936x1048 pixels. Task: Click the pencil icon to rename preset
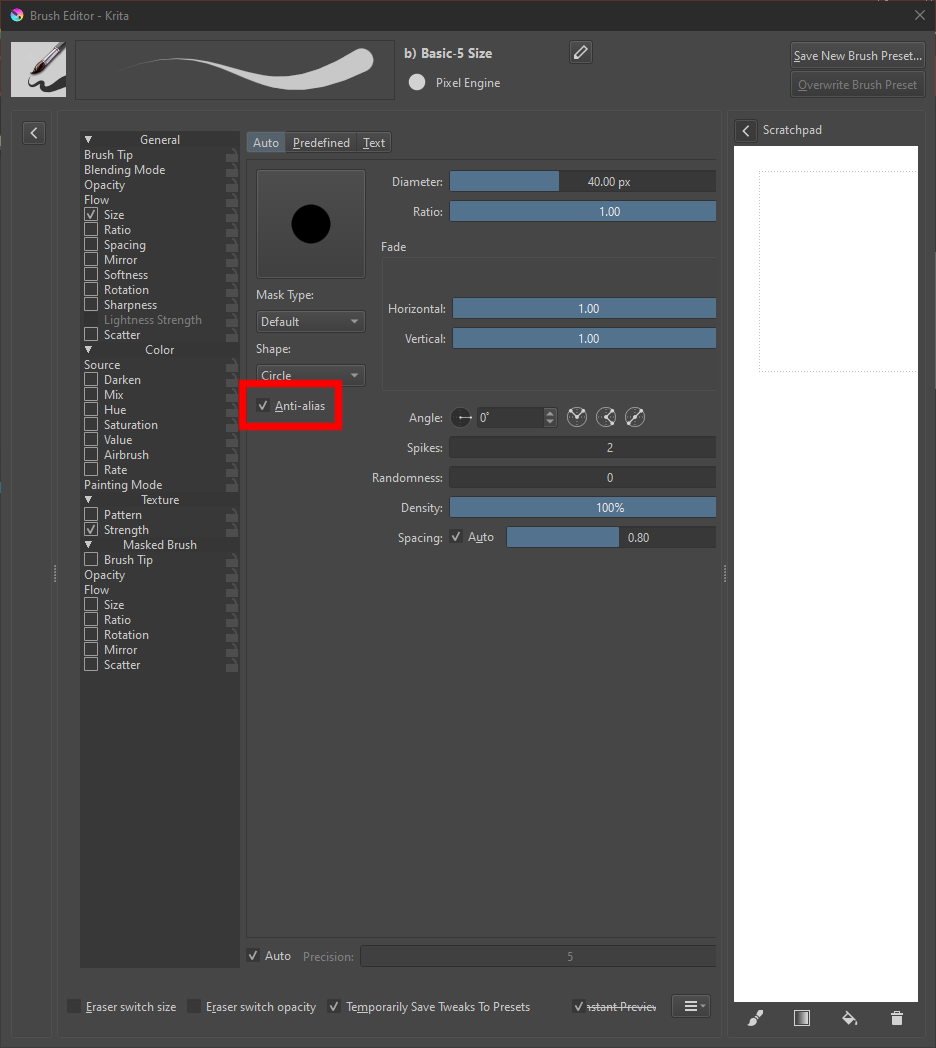point(581,52)
